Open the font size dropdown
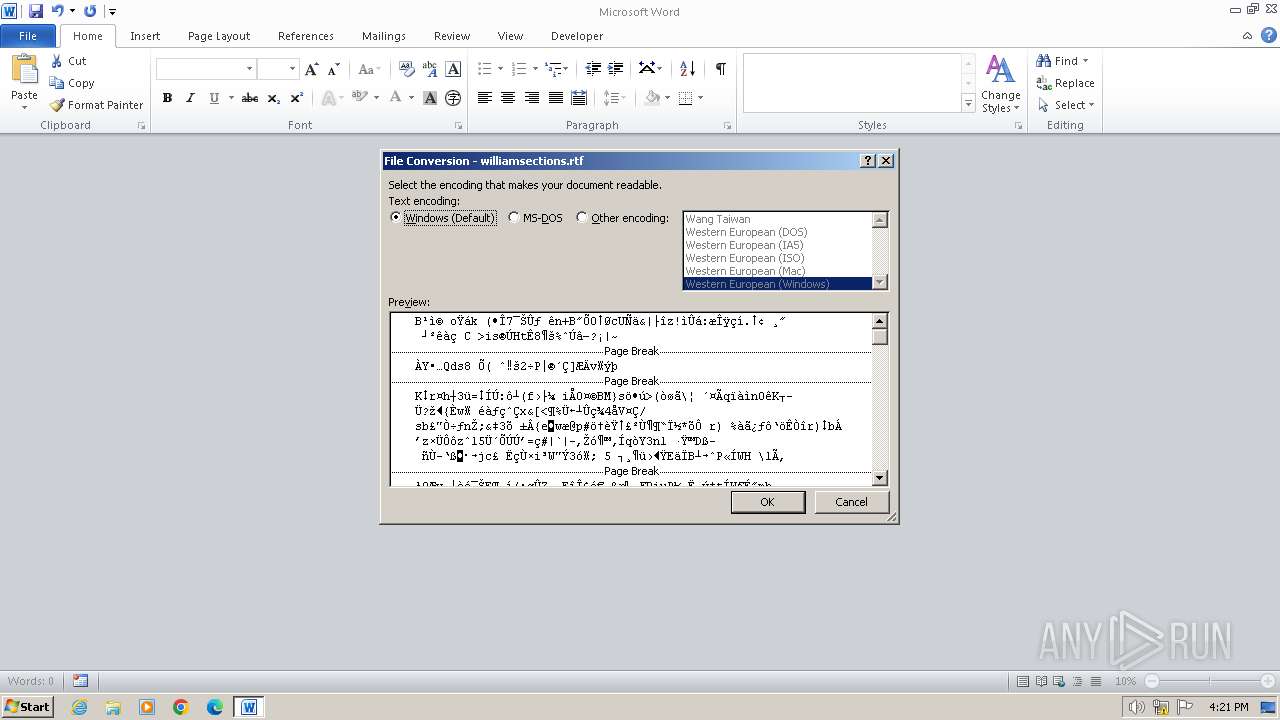The height and width of the screenshot is (720, 1280). (x=292, y=69)
